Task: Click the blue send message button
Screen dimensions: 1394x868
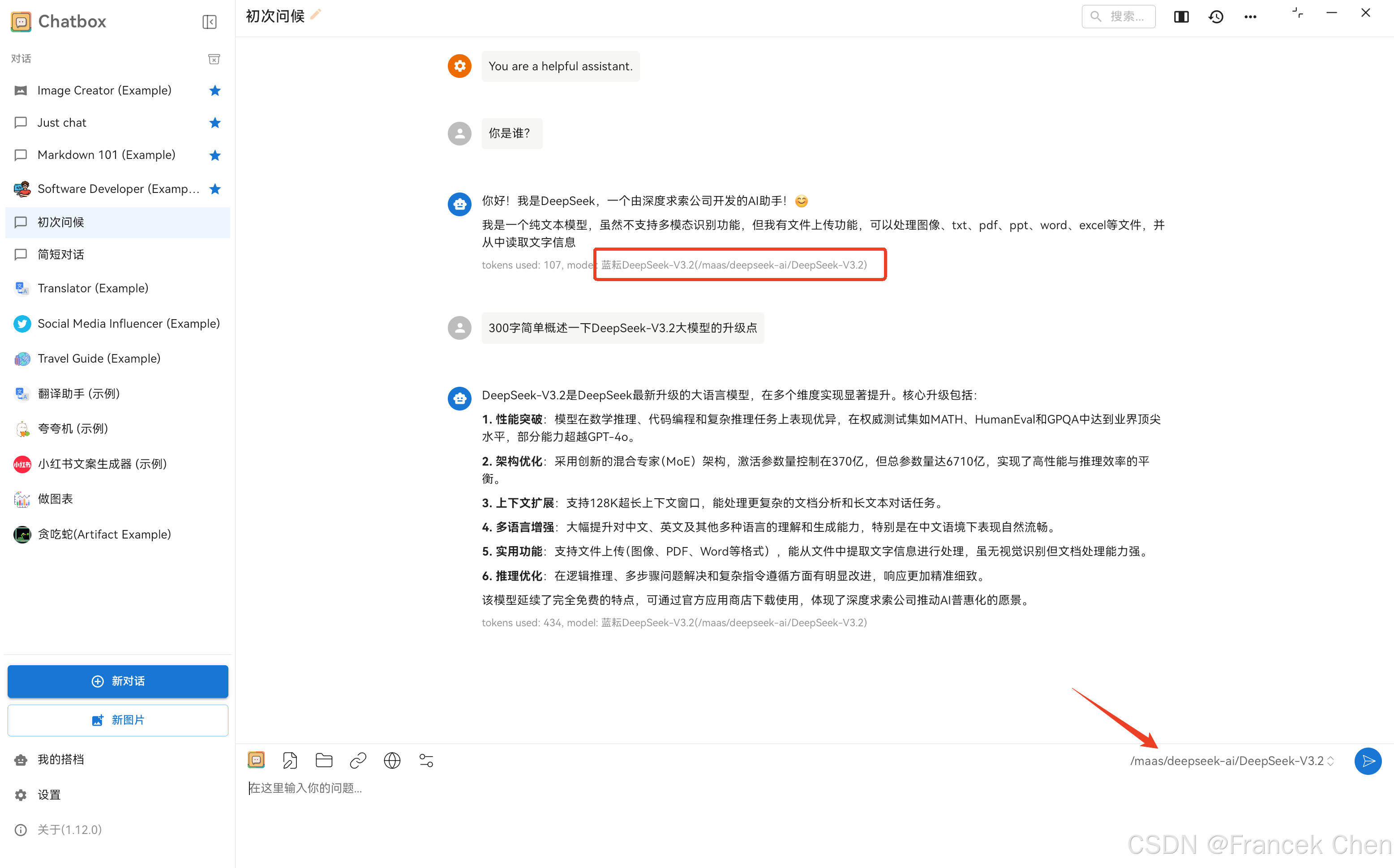Action: click(1368, 761)
